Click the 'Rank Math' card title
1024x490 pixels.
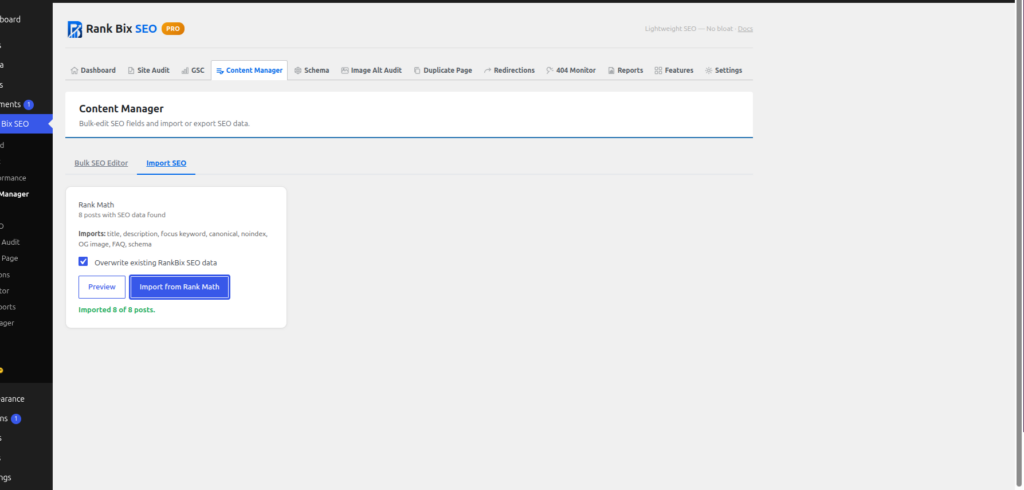click(96, 204)
